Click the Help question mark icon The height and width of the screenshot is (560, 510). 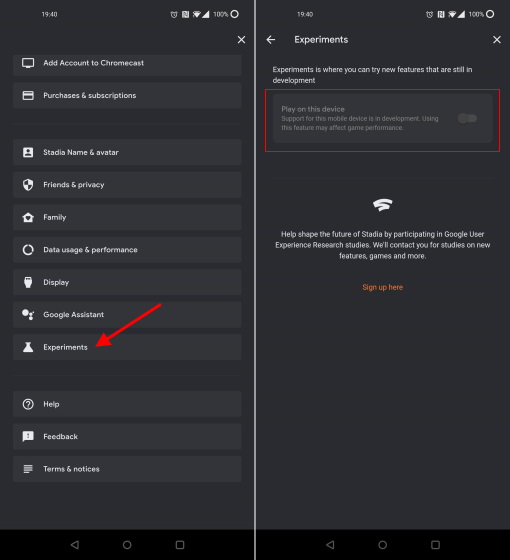coord(28,404)
